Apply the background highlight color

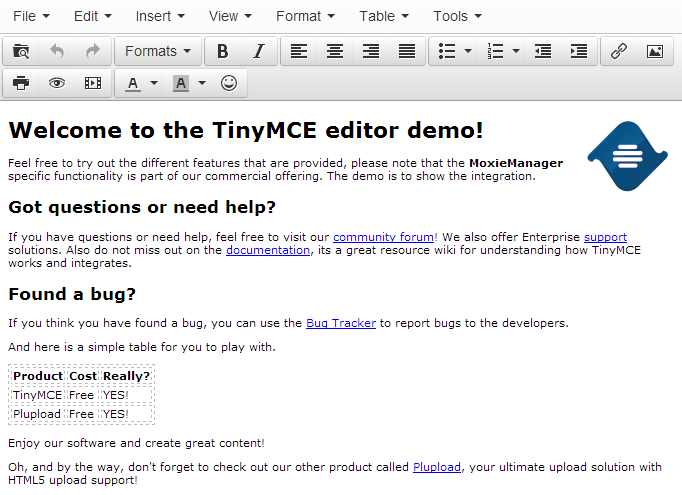[181, 83]
